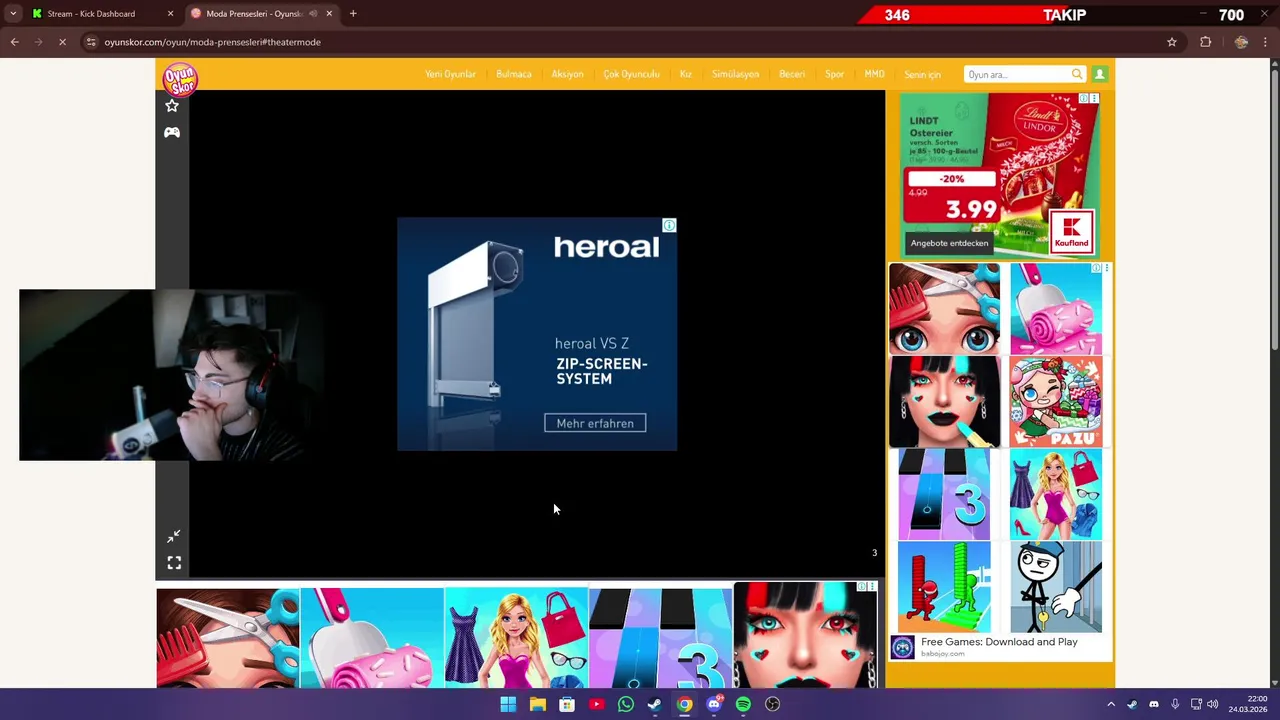Screen dimensions: 1280x720
Task: Open pink roll game thumbnail below the game
Action: 372,638
